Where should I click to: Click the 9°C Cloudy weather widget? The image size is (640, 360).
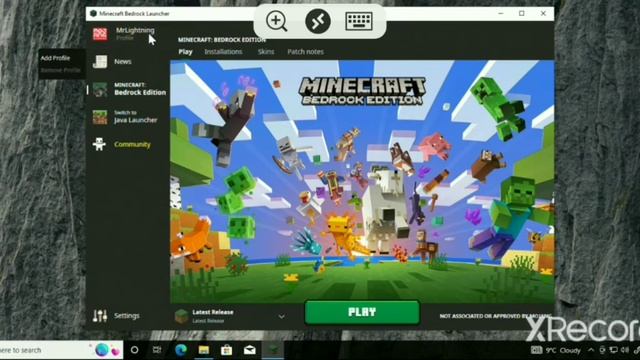(x=556, y=350)
